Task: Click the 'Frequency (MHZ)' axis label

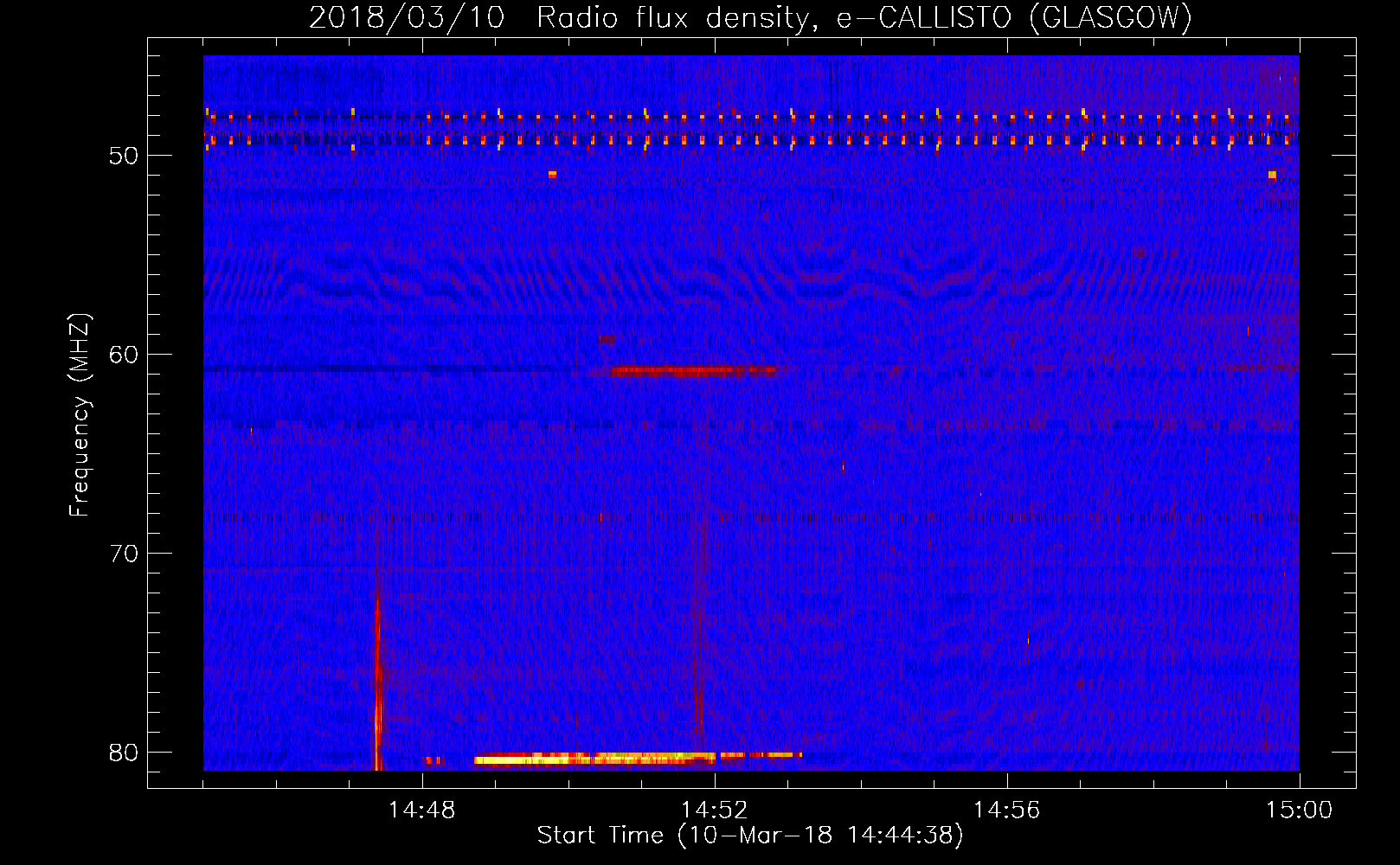Action: click(x=80, y=416)
